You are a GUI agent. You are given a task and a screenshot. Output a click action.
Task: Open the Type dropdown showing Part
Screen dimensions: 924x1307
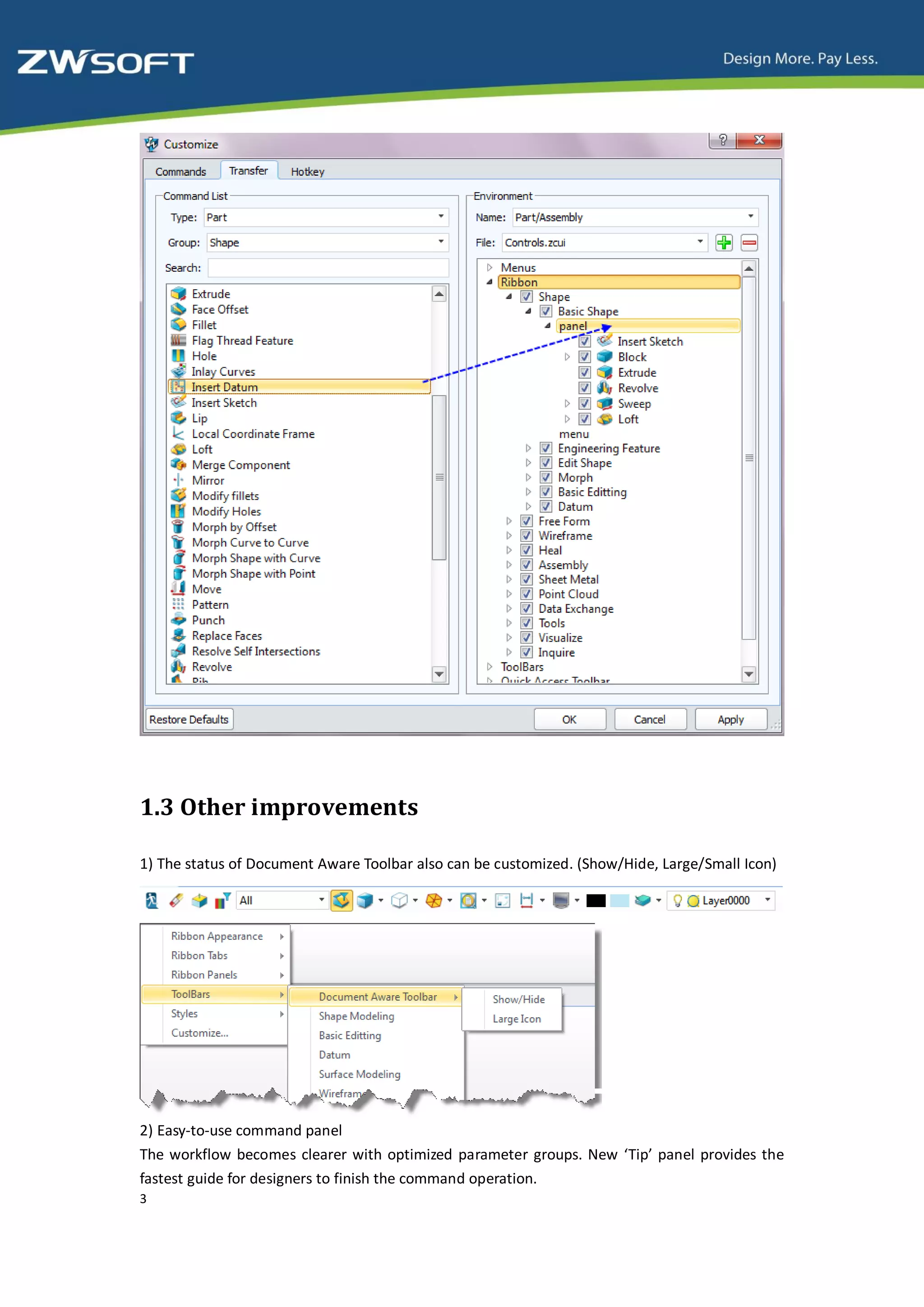326,218
